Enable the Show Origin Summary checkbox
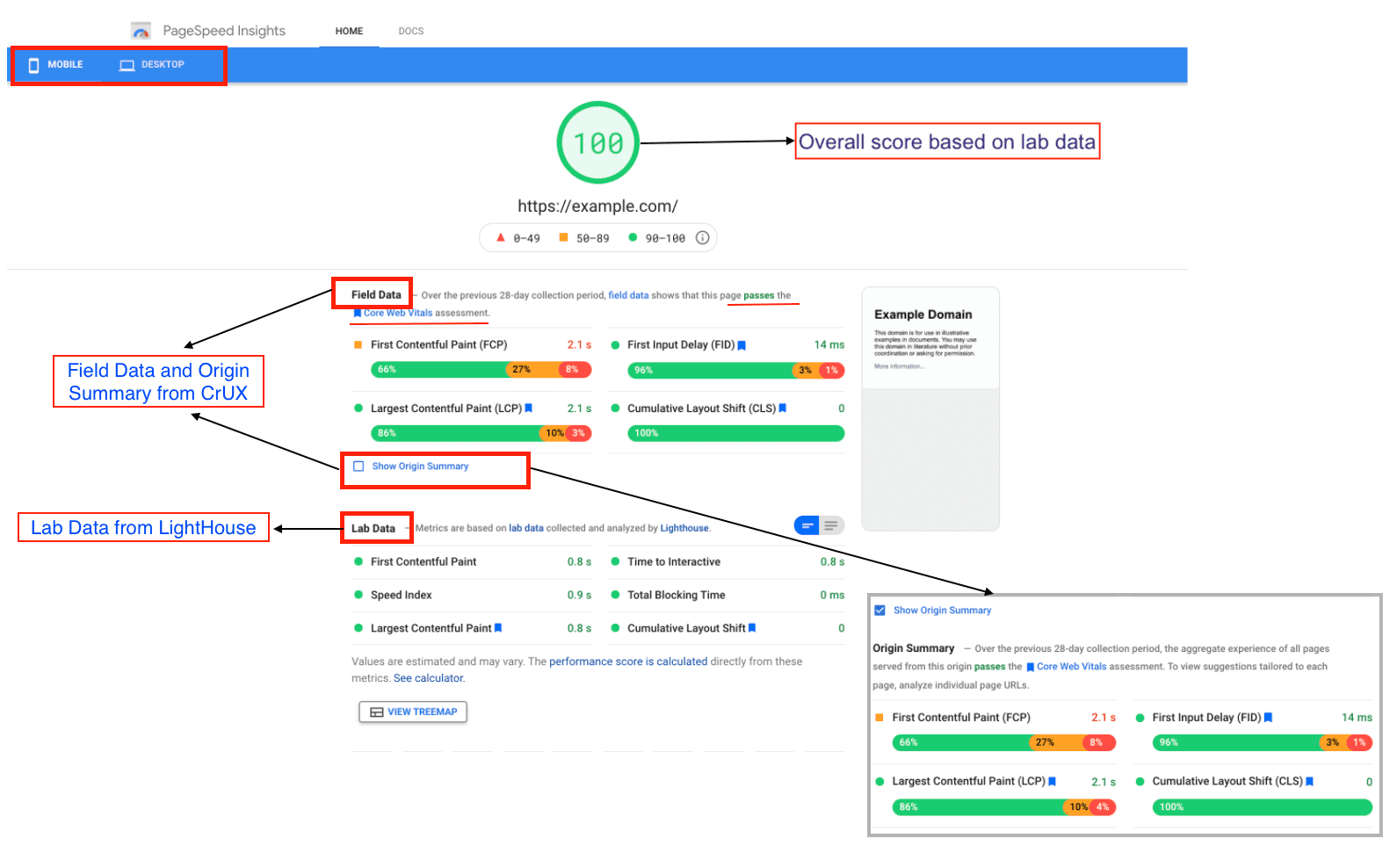 [358, 467]
